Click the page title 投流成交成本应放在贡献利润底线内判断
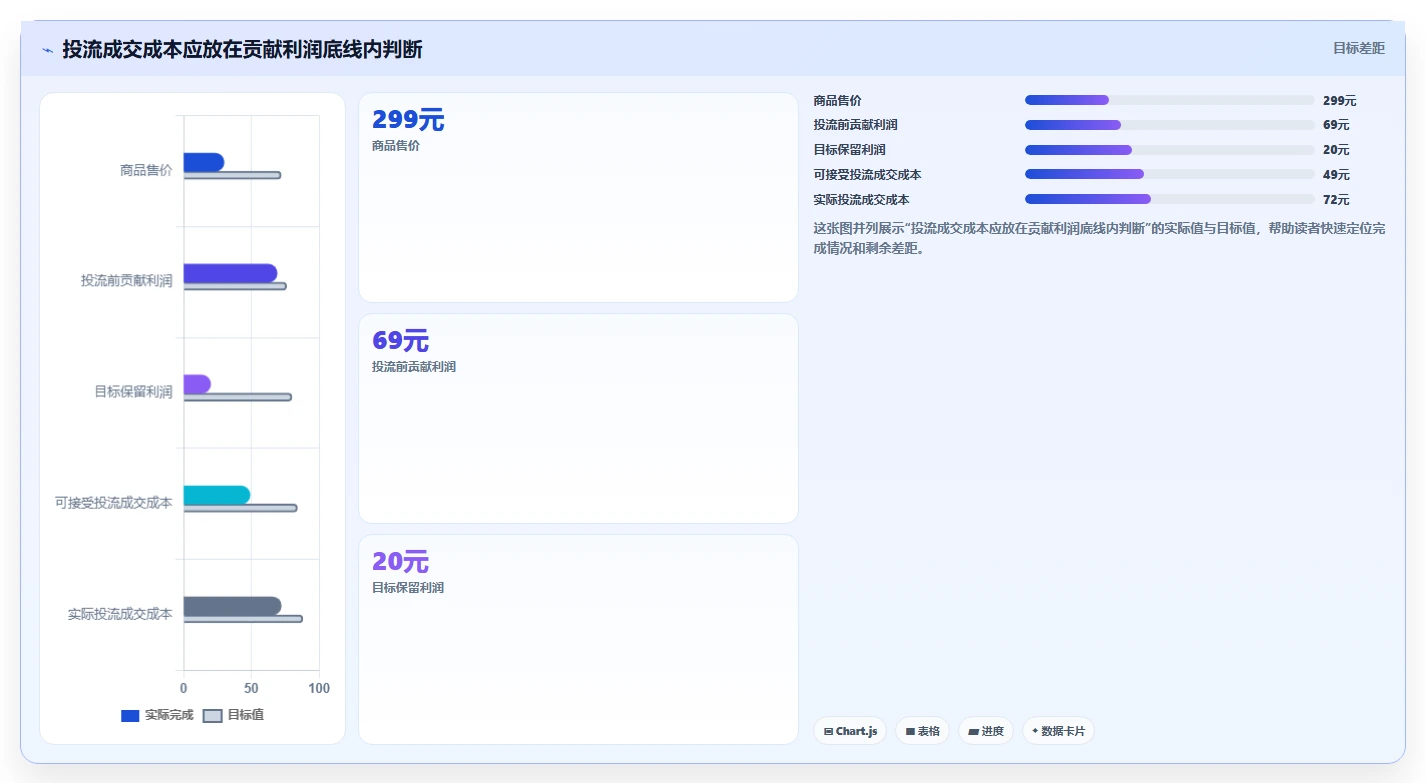The height and width of the screenshot is (783, 1426). [242, 49]
